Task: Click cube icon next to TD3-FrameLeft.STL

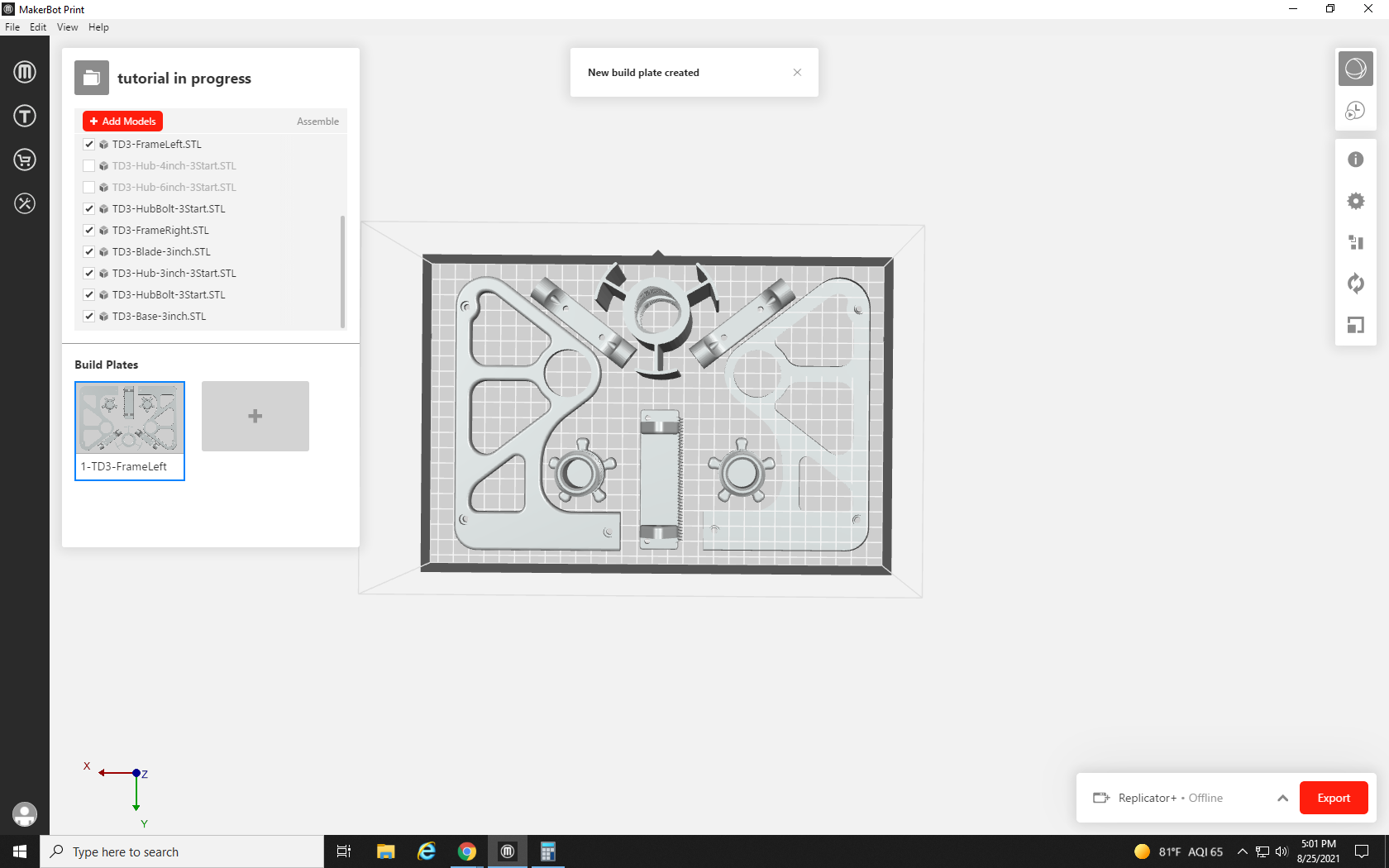Action: click(103, 145)
